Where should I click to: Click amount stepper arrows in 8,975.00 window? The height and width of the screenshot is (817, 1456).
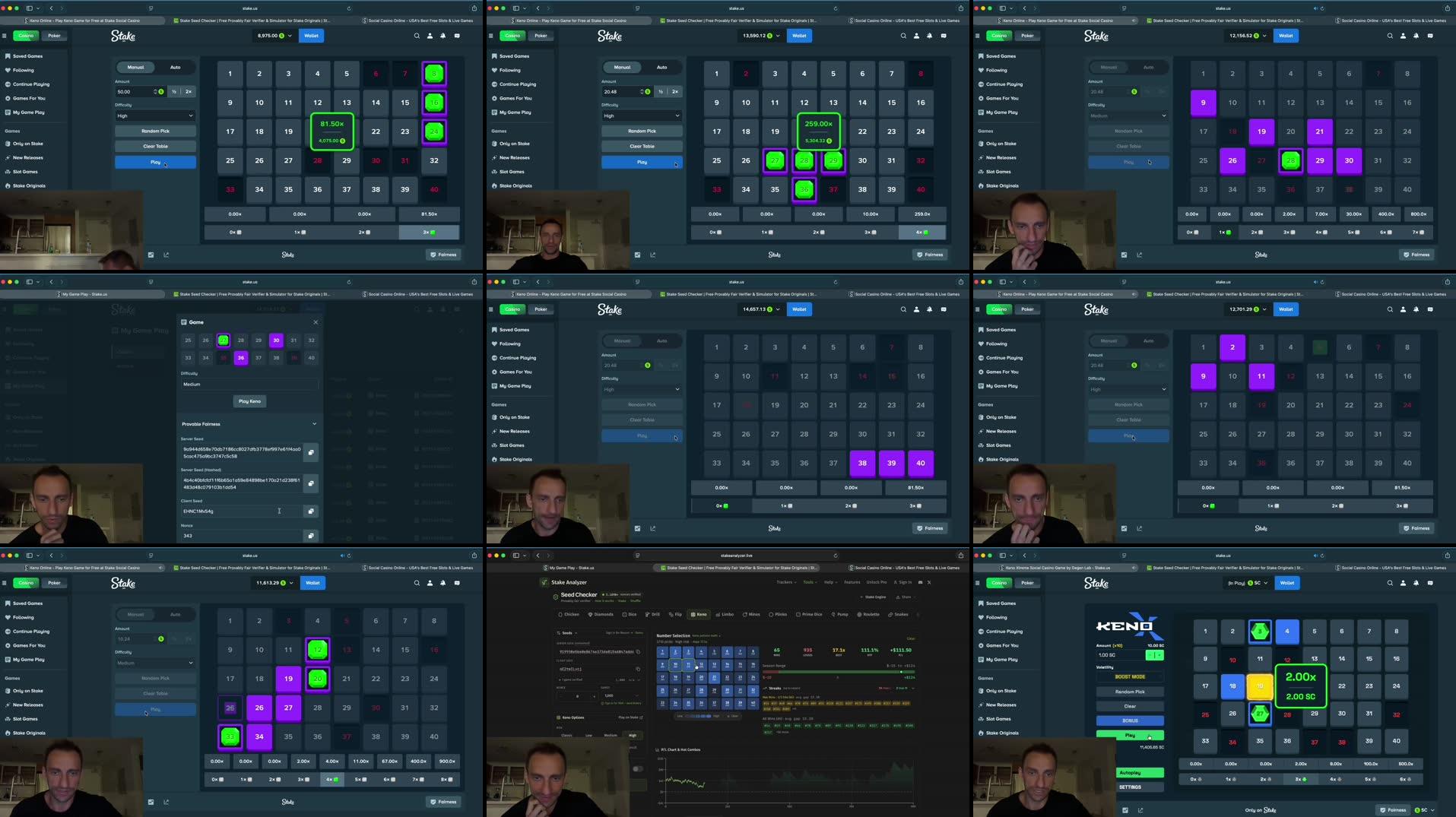155,91
